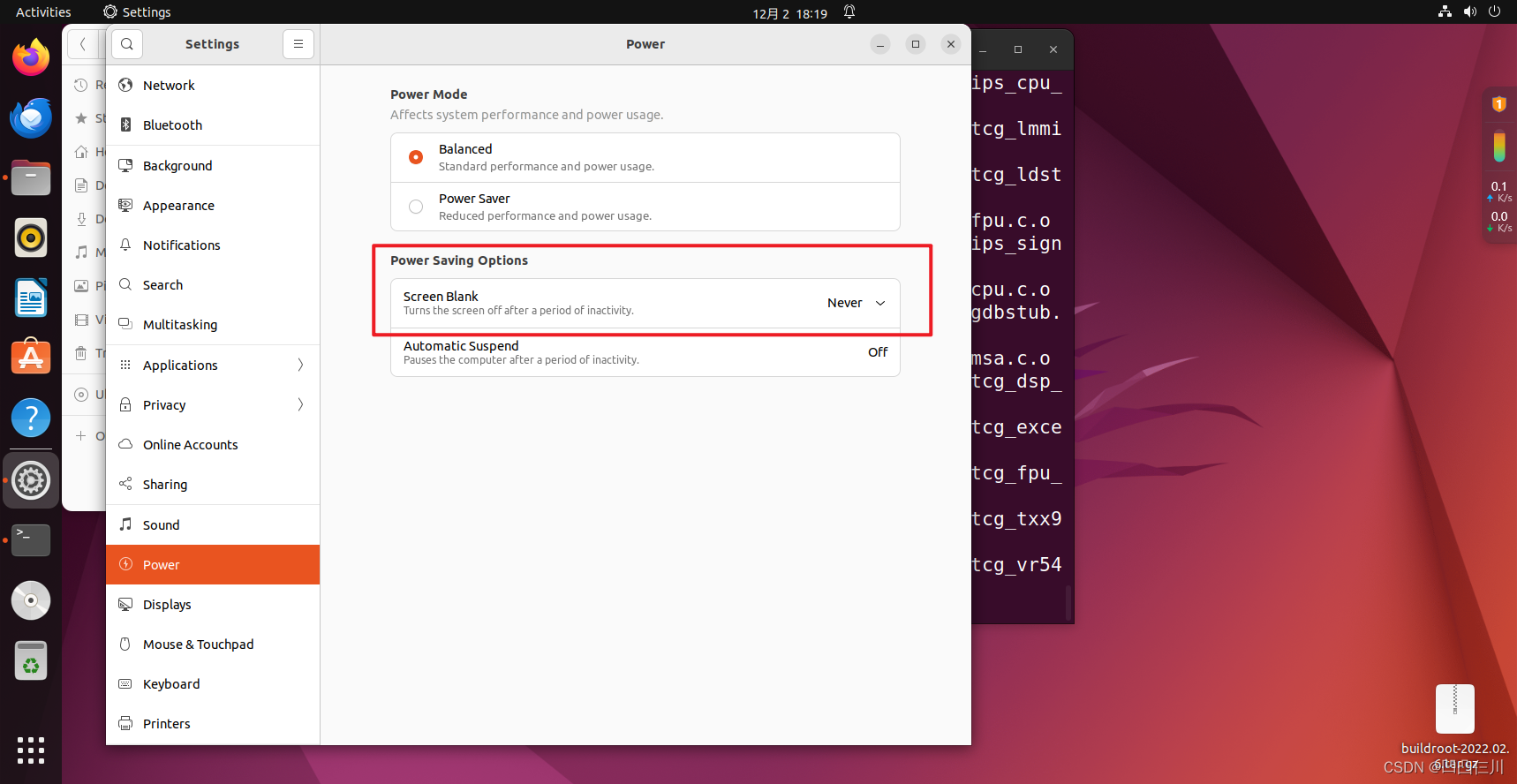Expand the Applications submenu chevron
1517x784 pixels.
300,365
